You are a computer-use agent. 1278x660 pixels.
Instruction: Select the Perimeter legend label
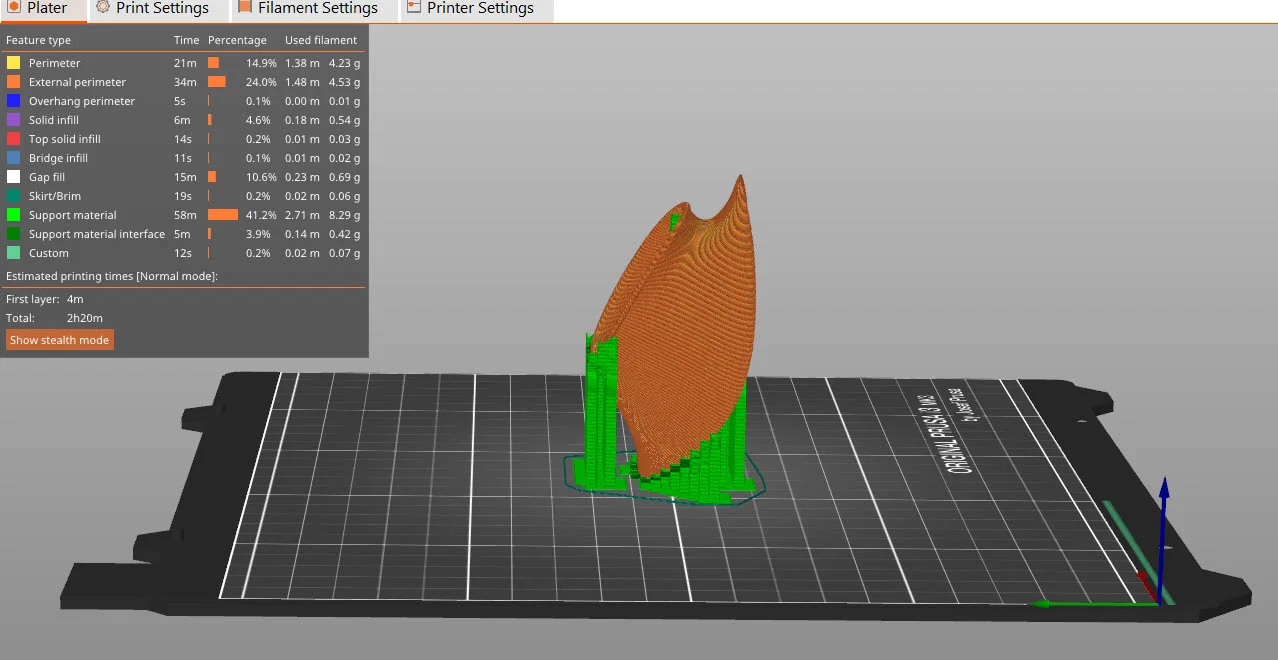[54, 63]
